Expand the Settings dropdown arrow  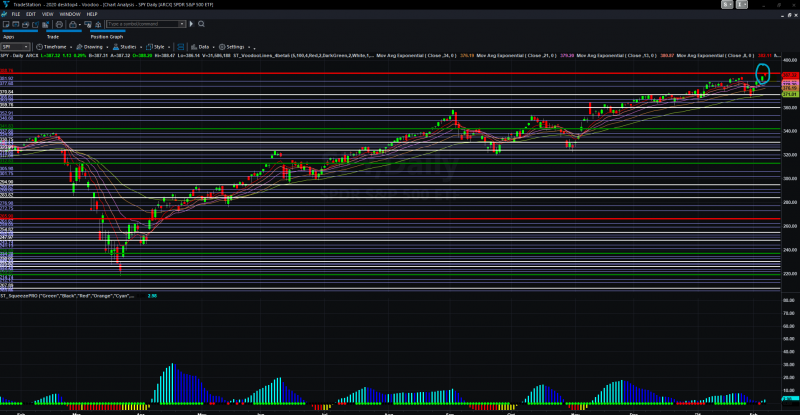tap(249, 47)
